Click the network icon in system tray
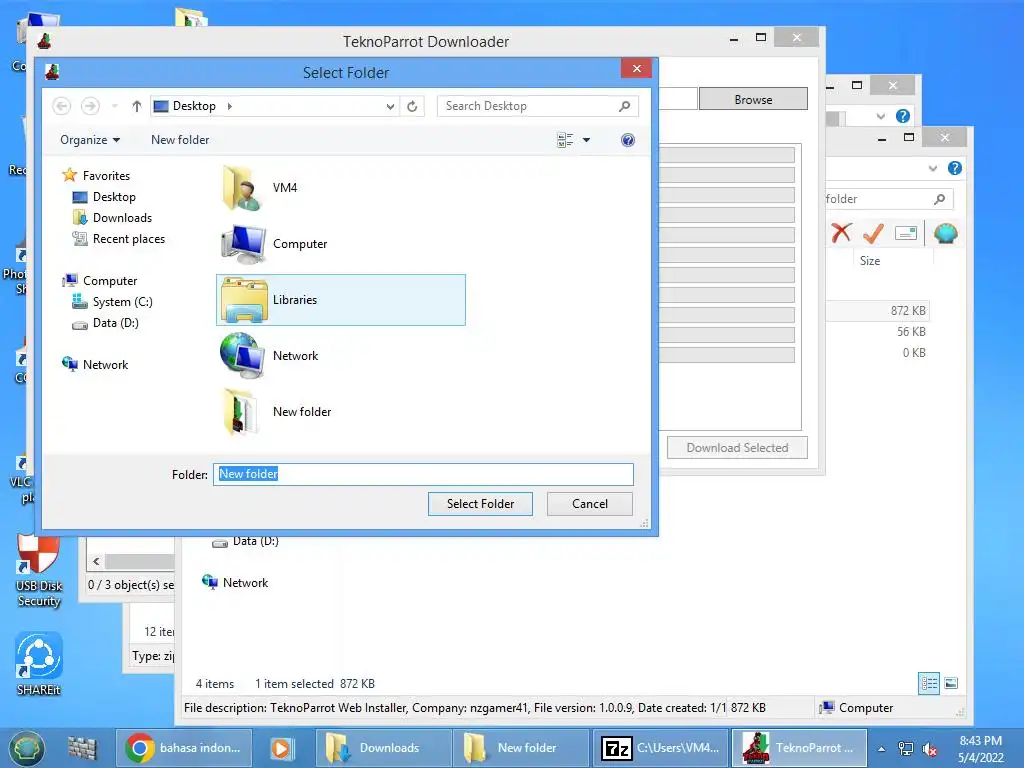Image resolution: width=1024 pixels, height=768 pixels. click(x=906, y=749)
